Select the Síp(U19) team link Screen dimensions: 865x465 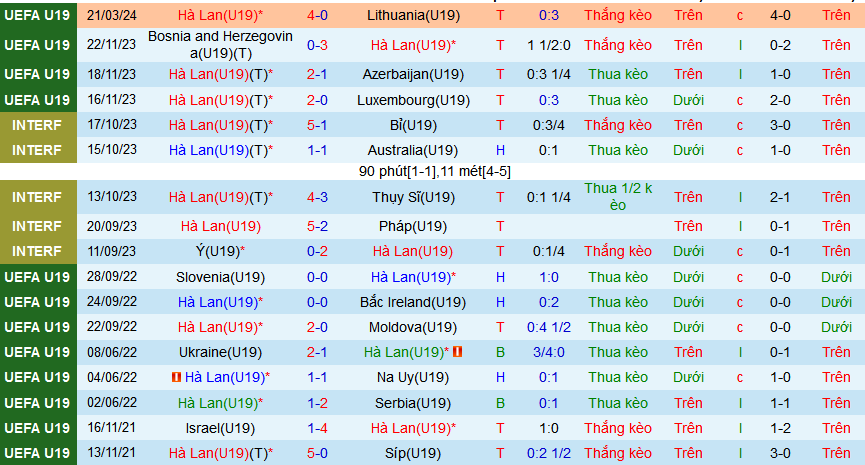coord(413,453)
